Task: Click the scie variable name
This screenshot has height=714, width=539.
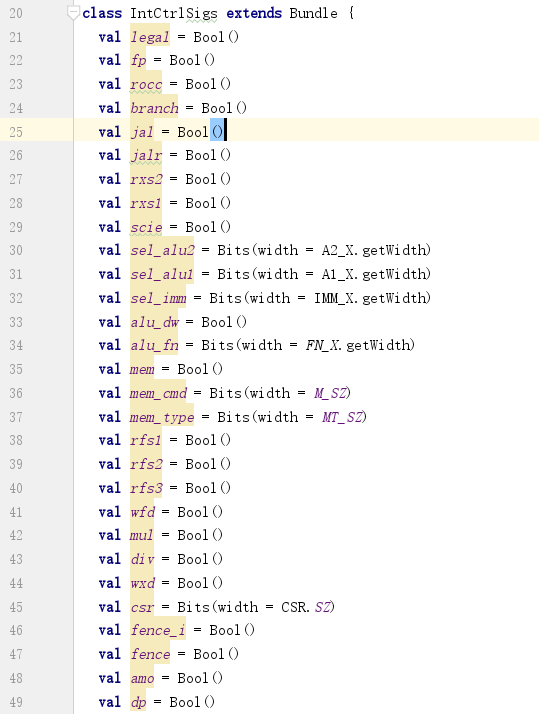Action: (146, 227)
